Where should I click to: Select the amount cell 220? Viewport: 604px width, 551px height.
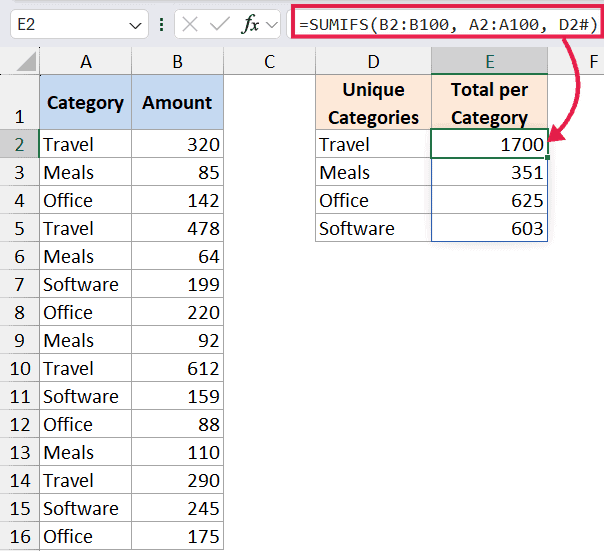point(177,312)
